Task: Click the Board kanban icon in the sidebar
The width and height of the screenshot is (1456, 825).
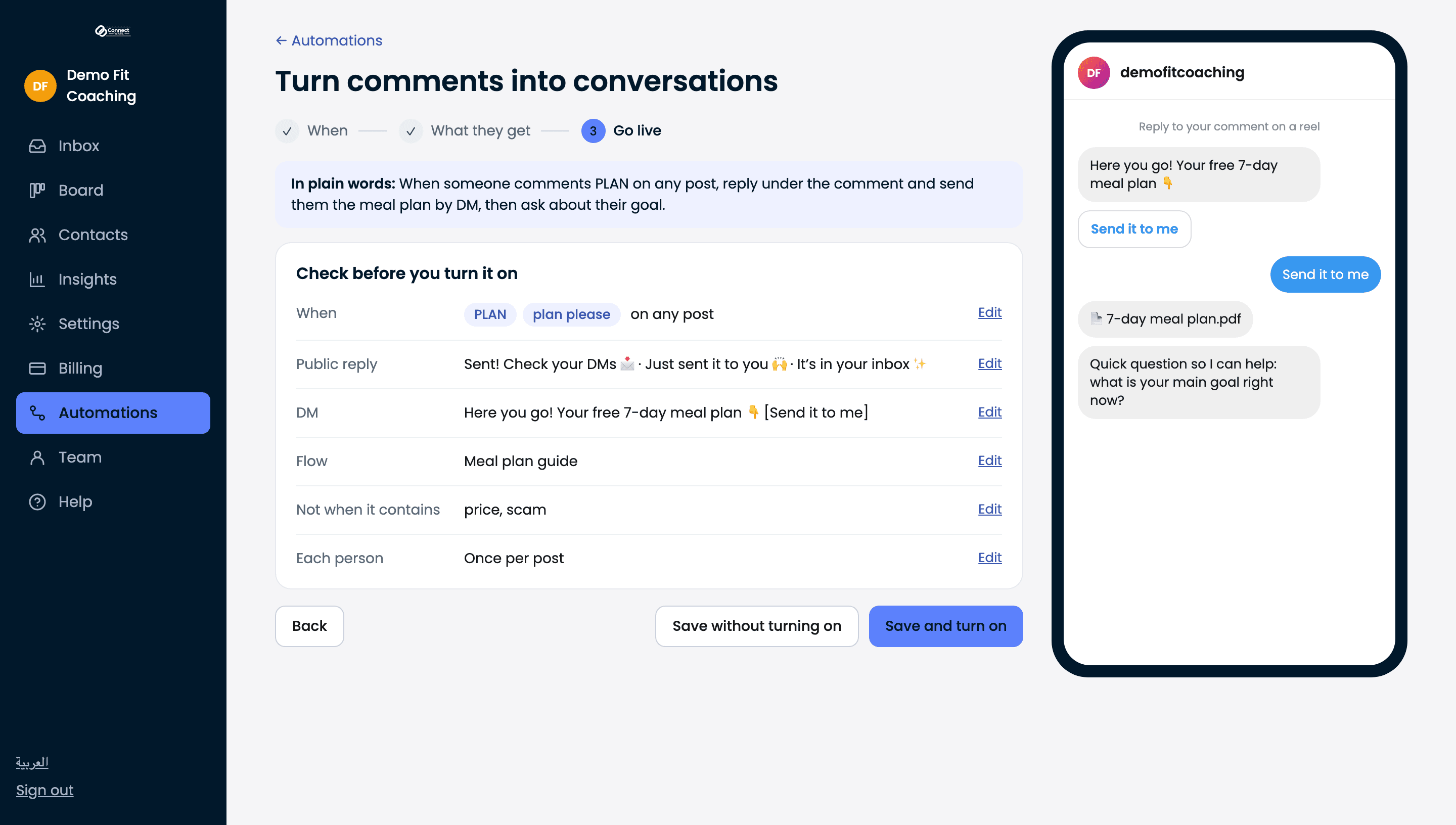Action: [37, 191]
